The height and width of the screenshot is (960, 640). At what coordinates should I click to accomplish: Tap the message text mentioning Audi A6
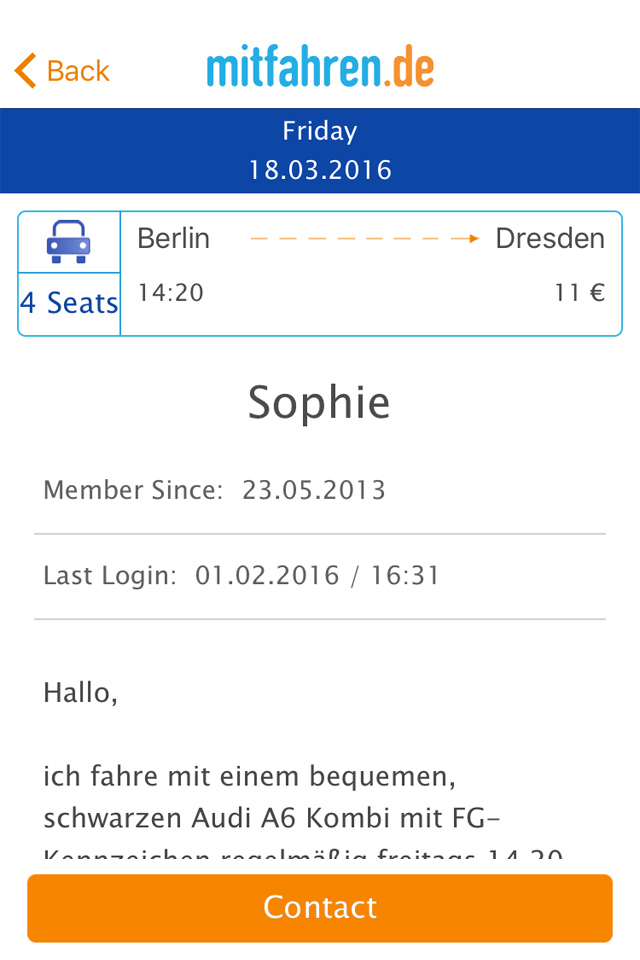click(270, 818)
